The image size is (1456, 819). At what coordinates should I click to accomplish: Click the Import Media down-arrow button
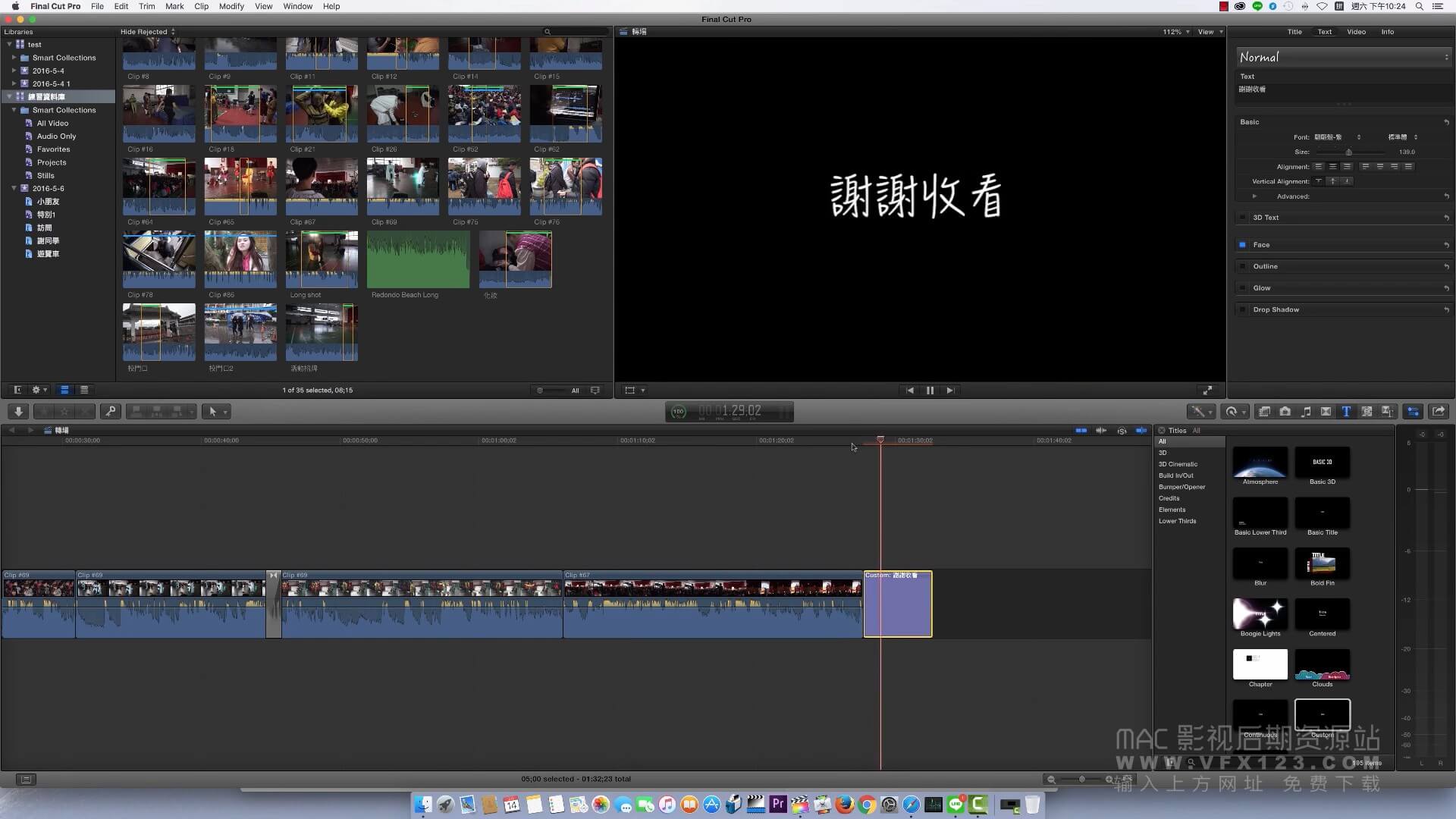click(x=18, y=411)
